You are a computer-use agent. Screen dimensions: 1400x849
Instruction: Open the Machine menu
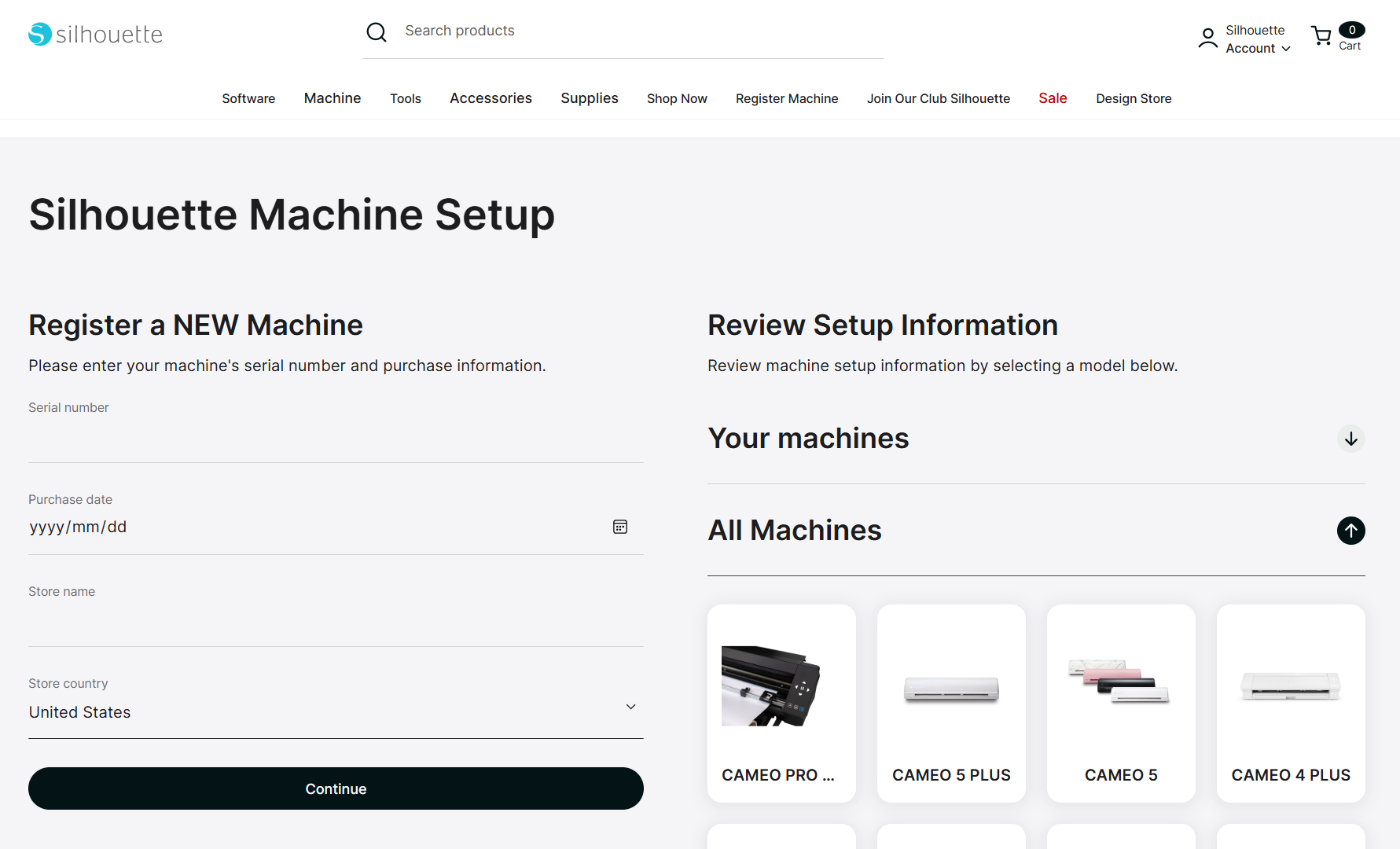[333, 98]
